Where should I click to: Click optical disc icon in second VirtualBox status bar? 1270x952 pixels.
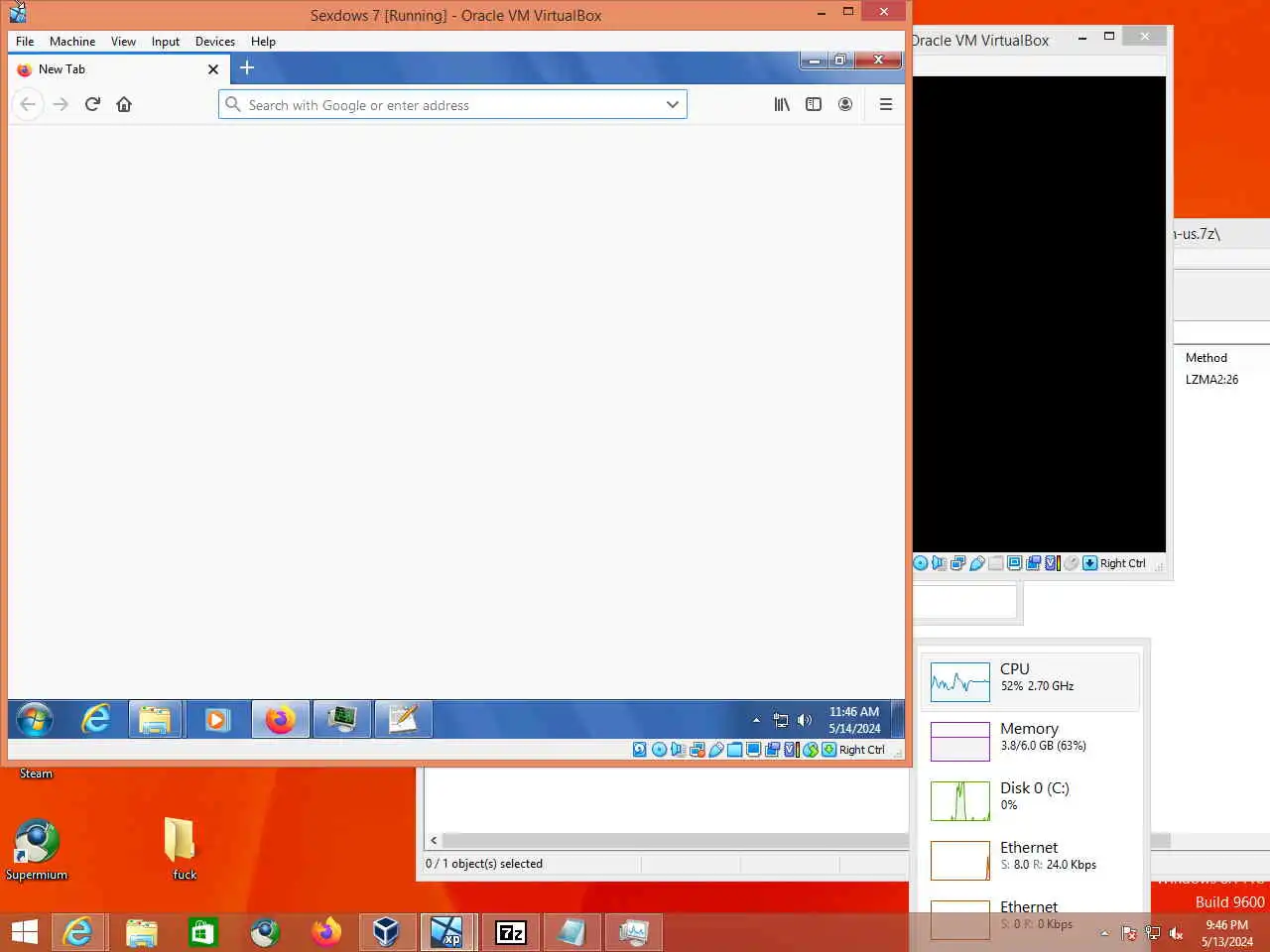tap(921, 563)
